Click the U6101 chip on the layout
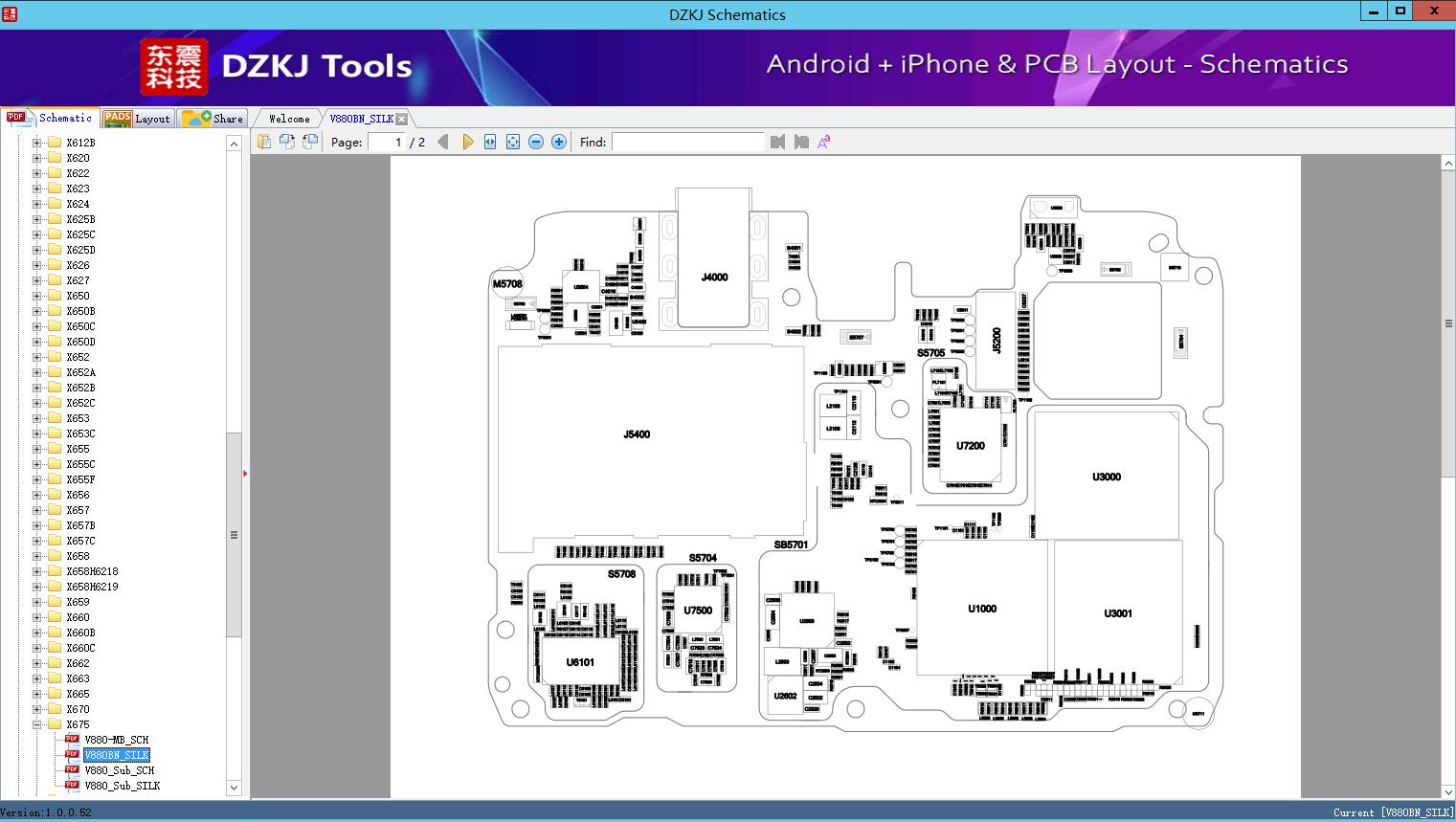This screenshot has width=1456, height=822. (x=580, y=662)
